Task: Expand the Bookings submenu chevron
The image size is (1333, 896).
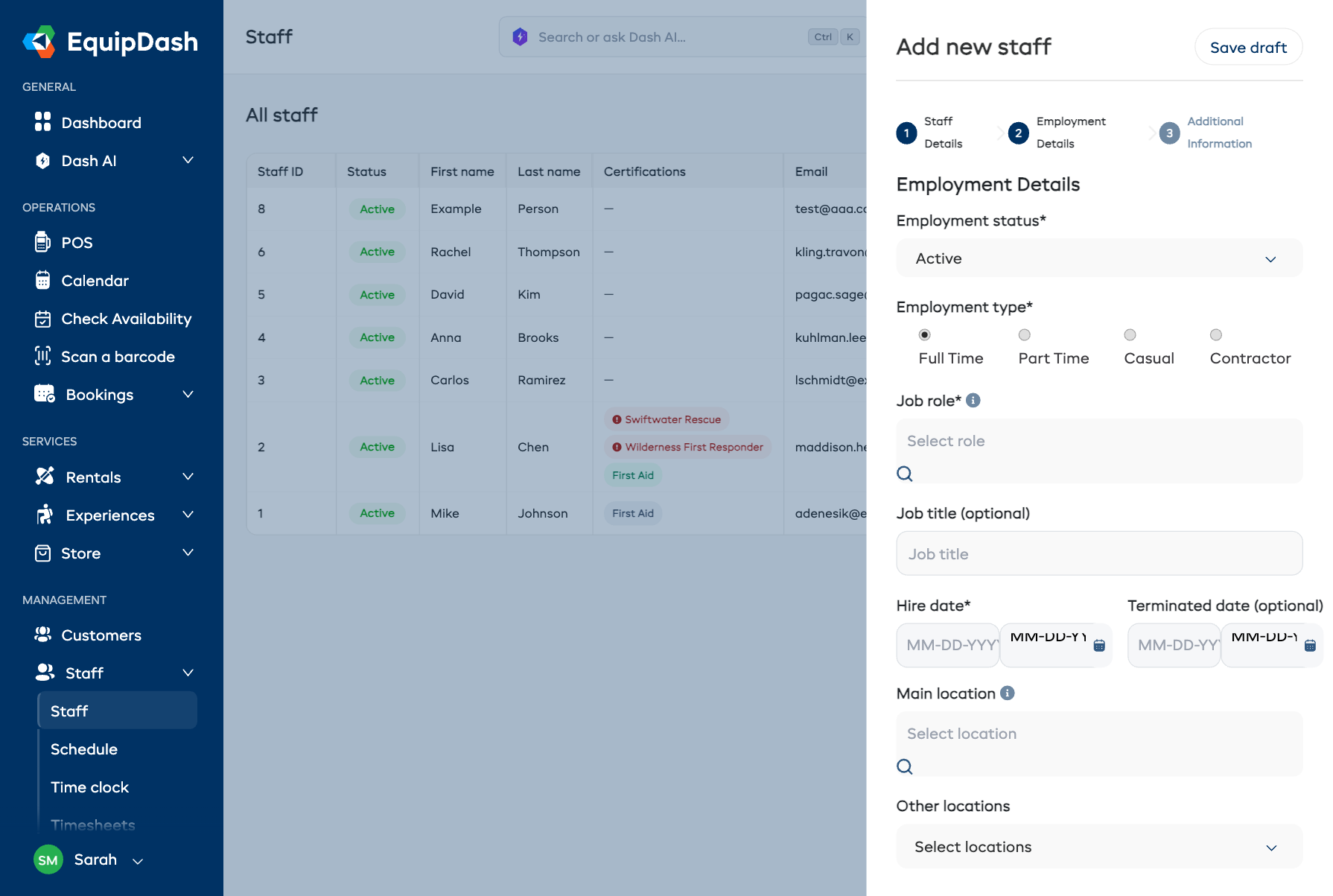Action: click(x=188, y=394)
